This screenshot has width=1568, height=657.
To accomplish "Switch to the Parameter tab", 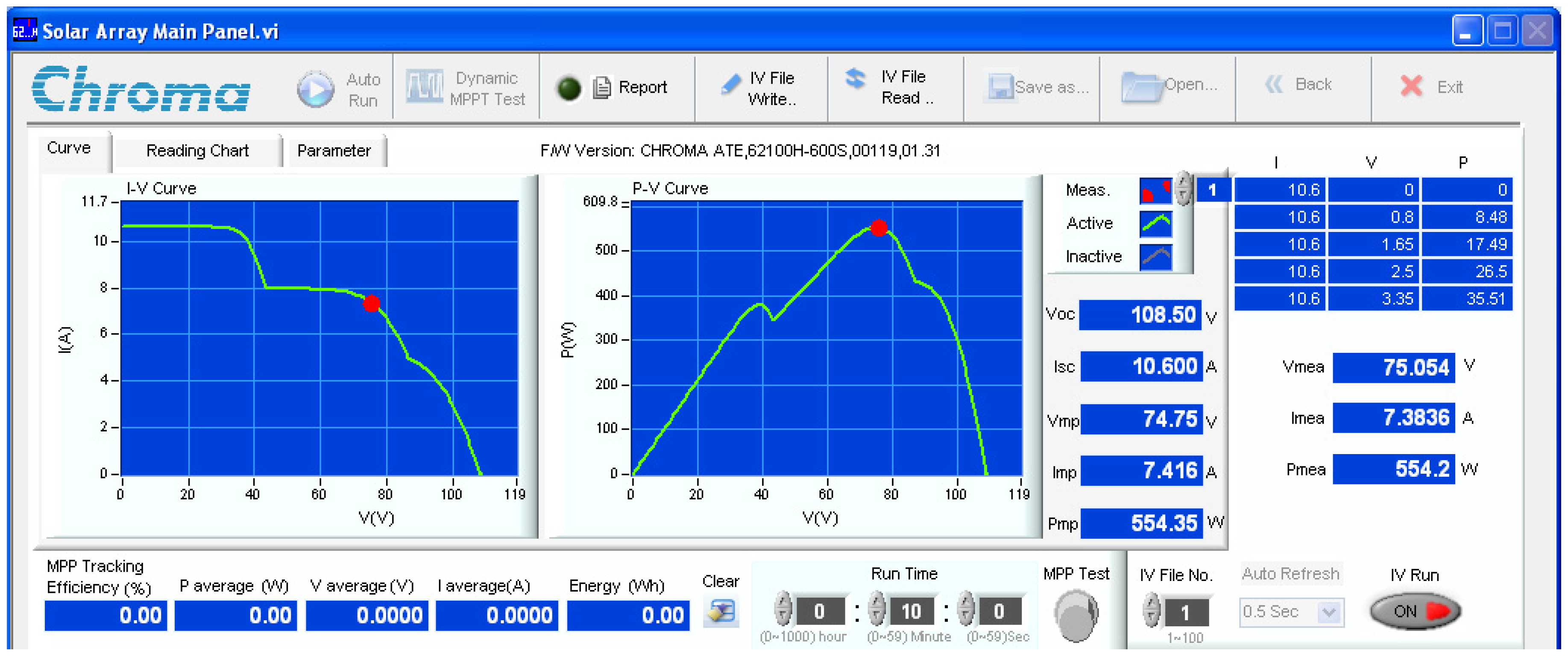I will click(334, 151).
